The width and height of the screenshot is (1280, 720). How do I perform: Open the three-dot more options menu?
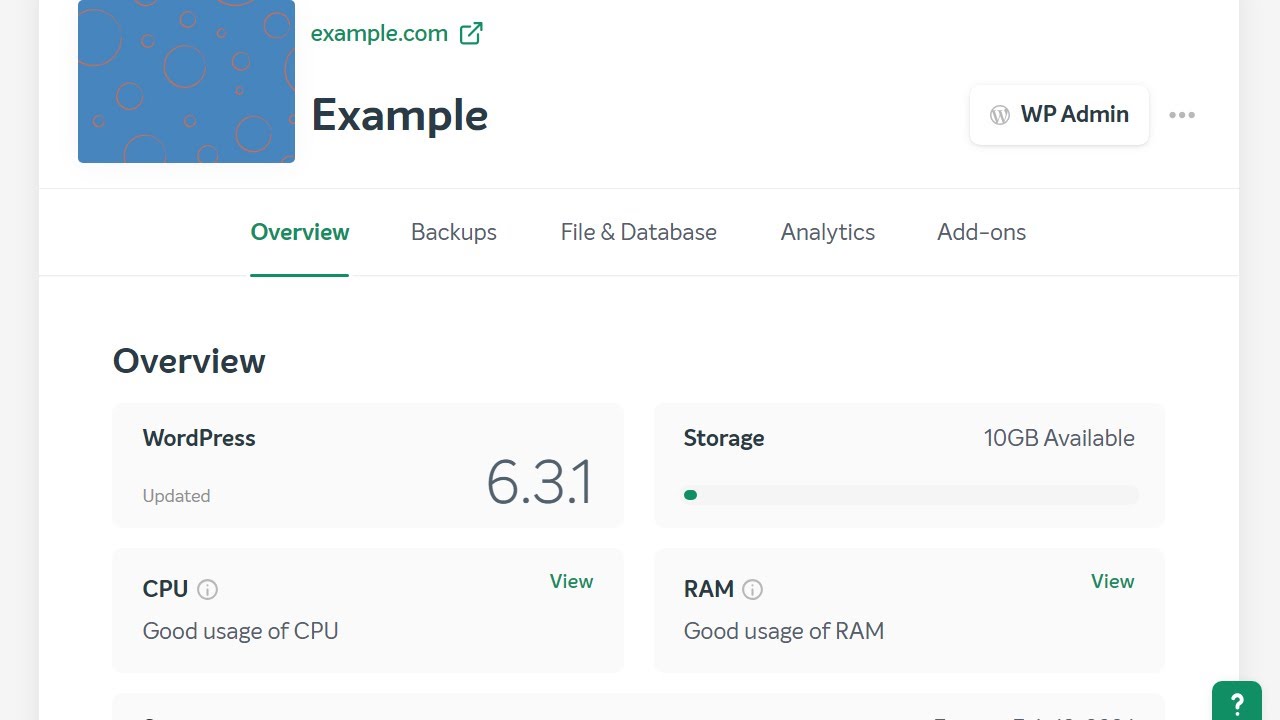click(x=1182, y=115)
